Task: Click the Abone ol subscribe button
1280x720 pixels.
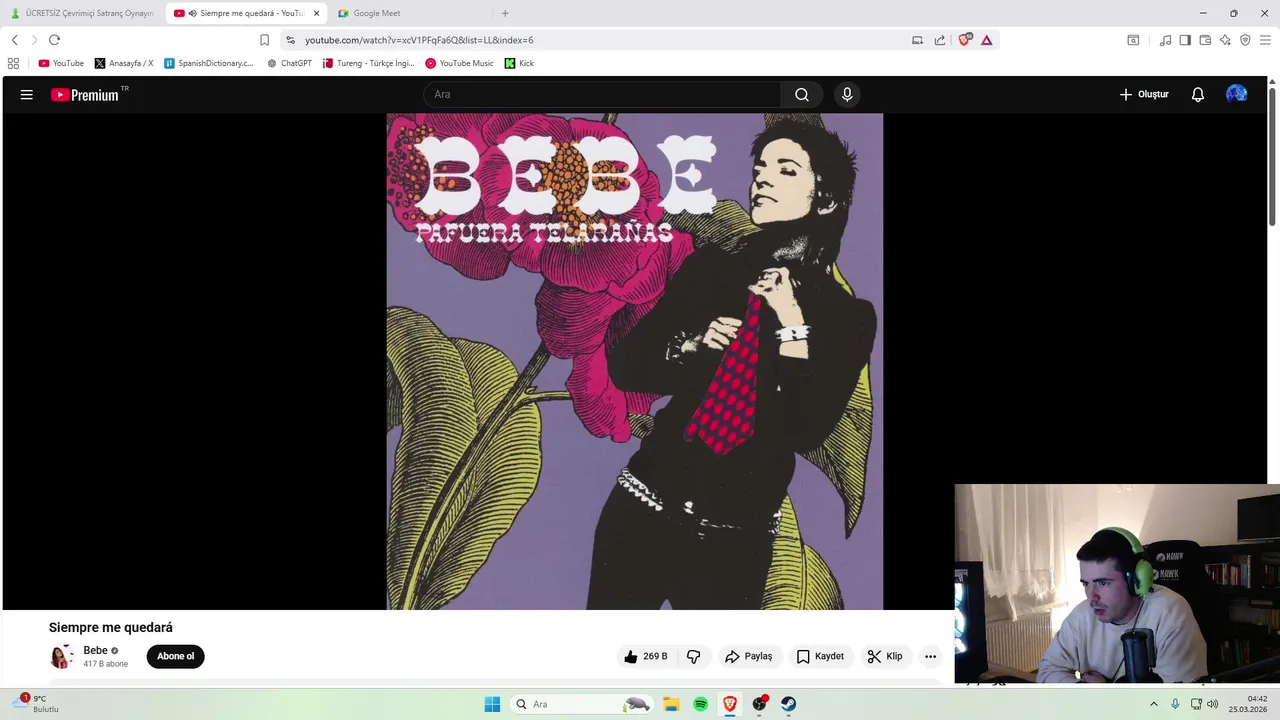Action: (175, 656)
